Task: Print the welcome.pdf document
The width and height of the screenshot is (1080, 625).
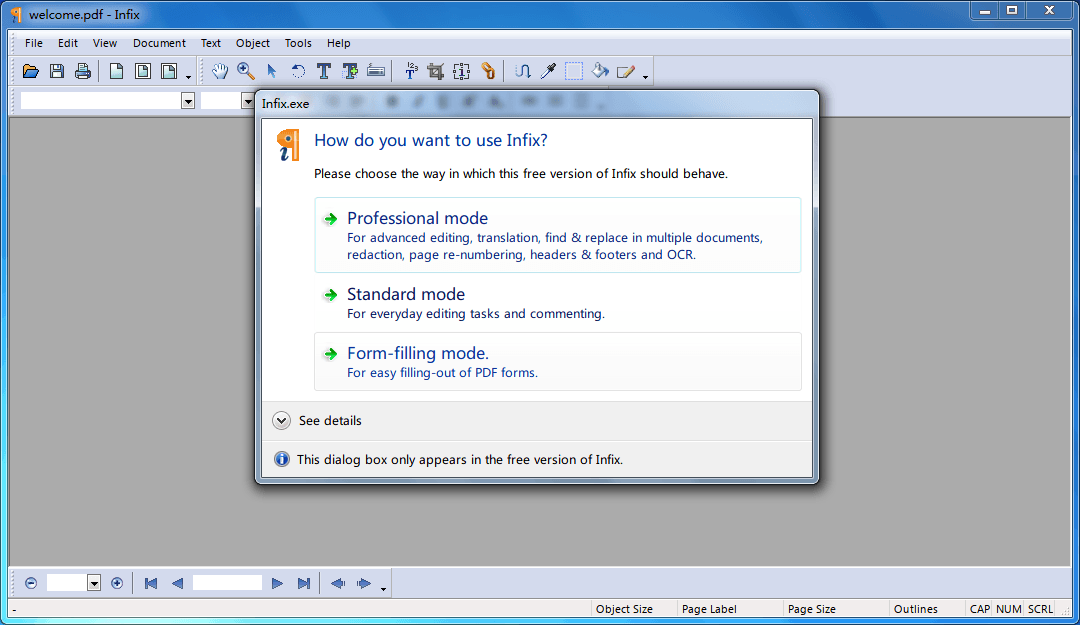Action: [83, 71]
